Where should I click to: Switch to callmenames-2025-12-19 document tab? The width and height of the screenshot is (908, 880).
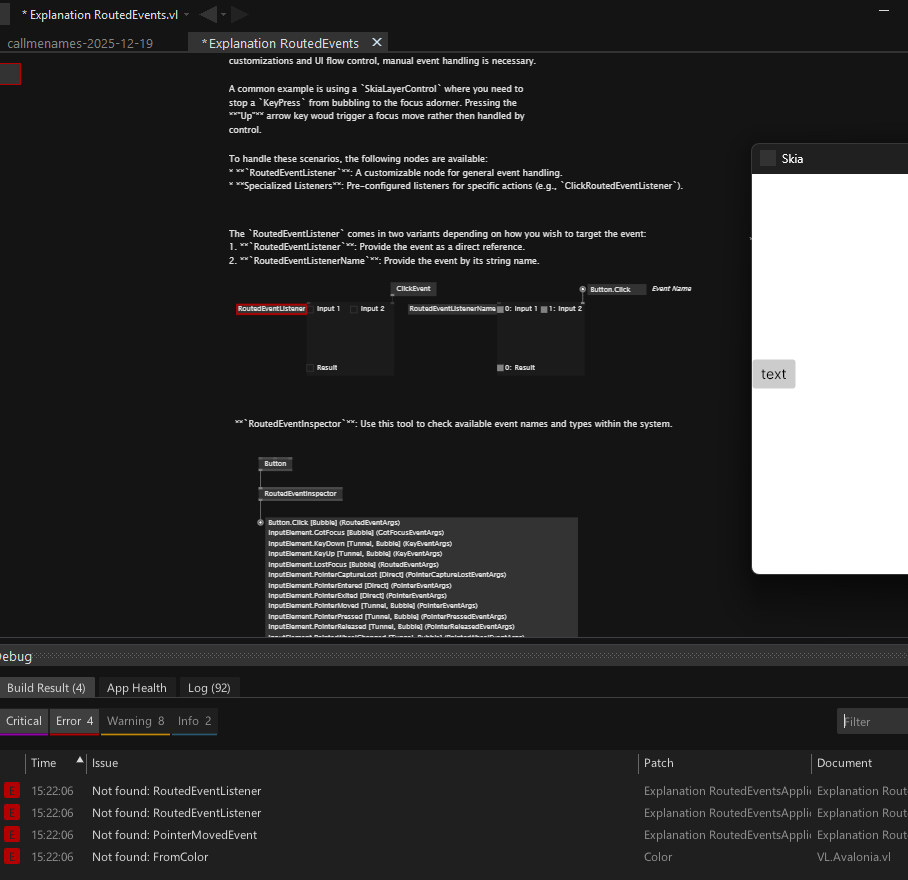(80, 43)
